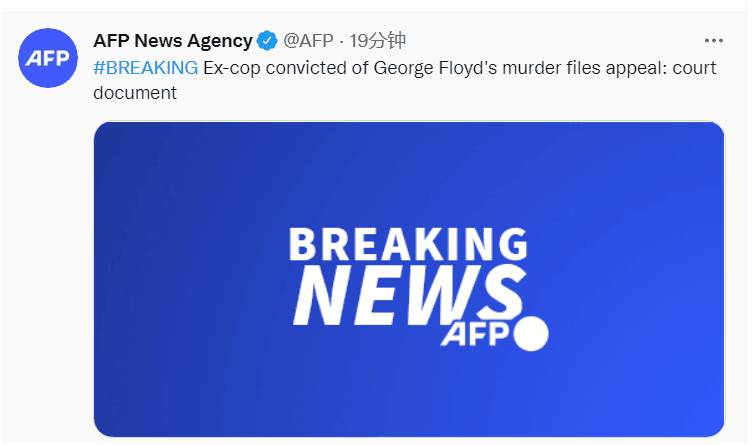This screenshot has width=756, height=445.
Task: Open the AFP round profile avatar
Action: coord(48,58)
